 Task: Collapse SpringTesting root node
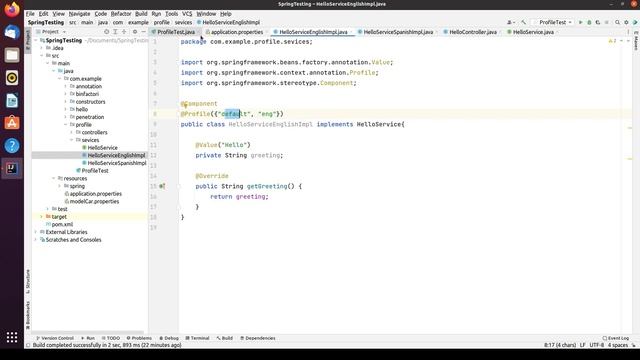tap(36, 40)
